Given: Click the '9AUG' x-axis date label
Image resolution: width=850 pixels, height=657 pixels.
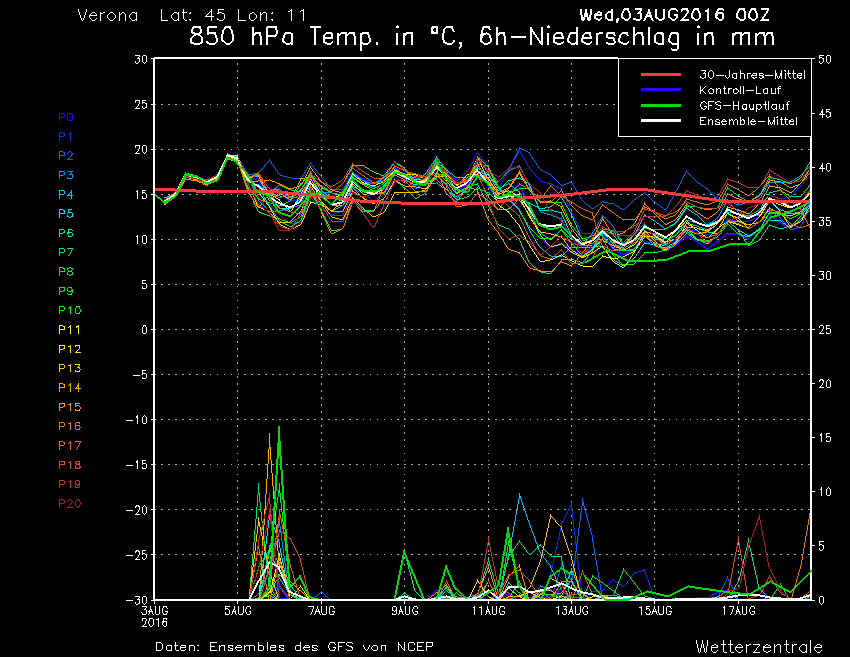Looking at the screenshot, I should [405, 611].
